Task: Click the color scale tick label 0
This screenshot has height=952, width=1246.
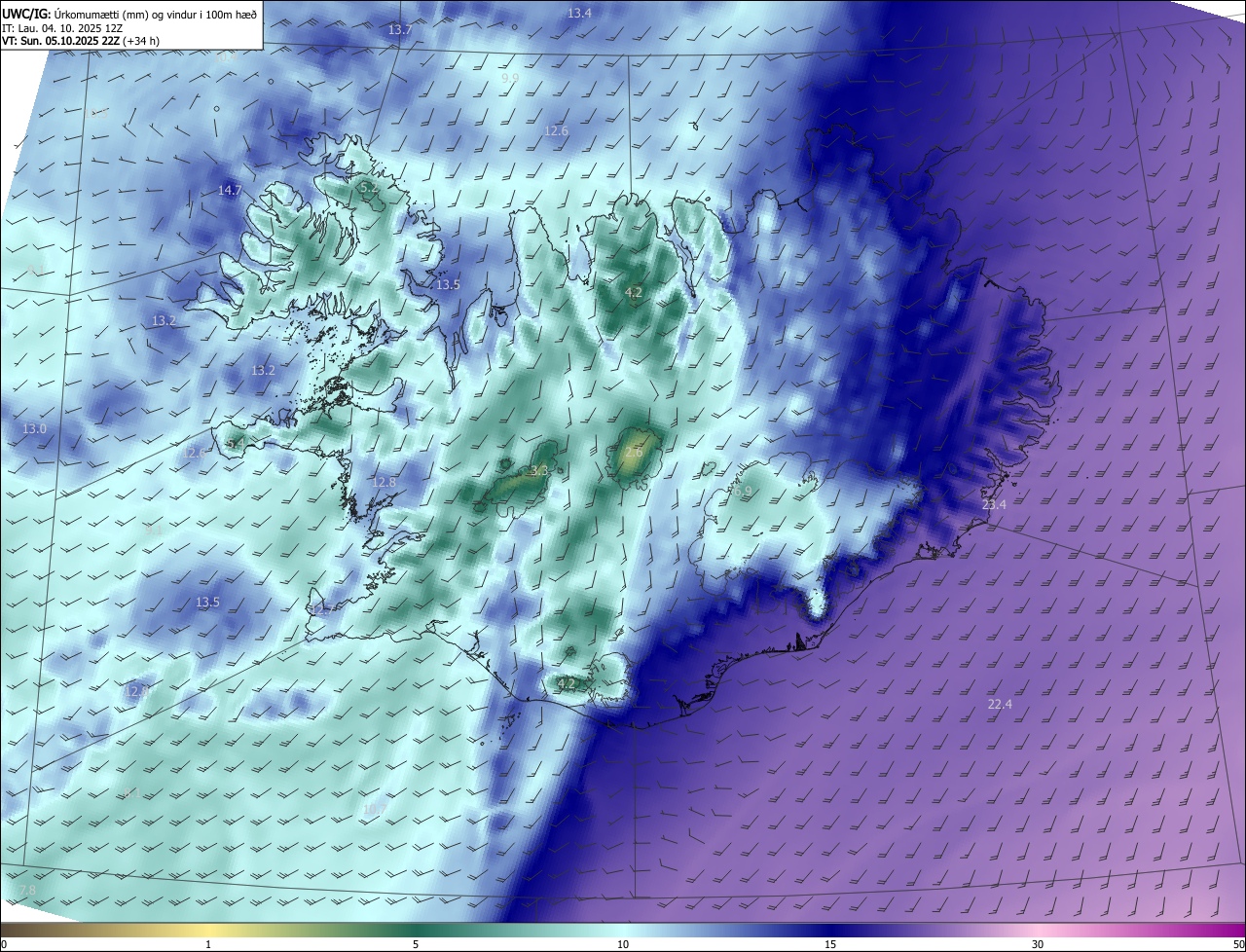Action: click(x=4, y=944)
